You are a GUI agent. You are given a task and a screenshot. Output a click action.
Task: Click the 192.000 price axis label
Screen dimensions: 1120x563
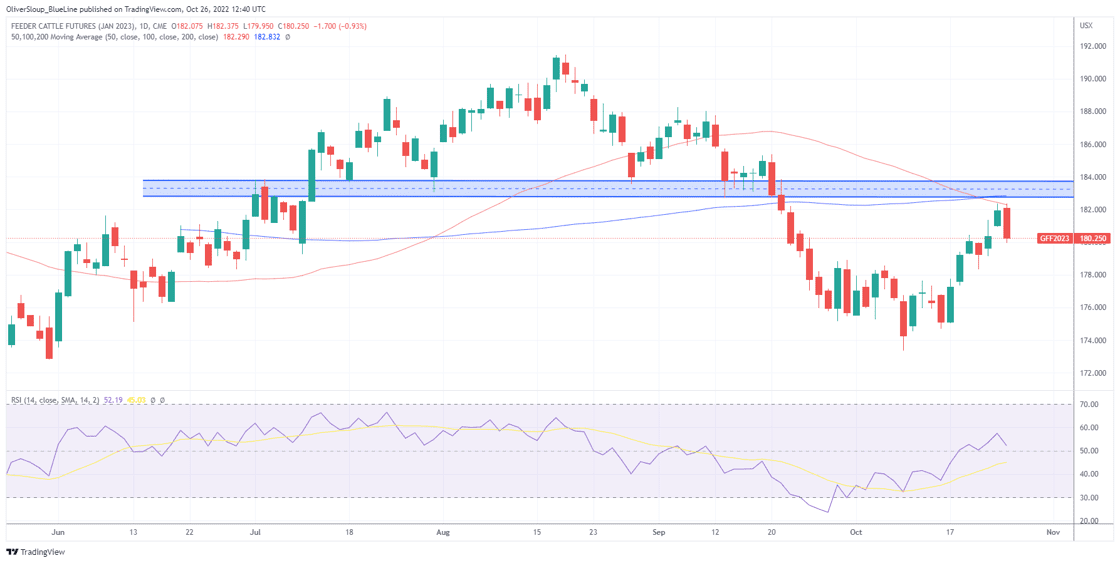point(1091,46)
